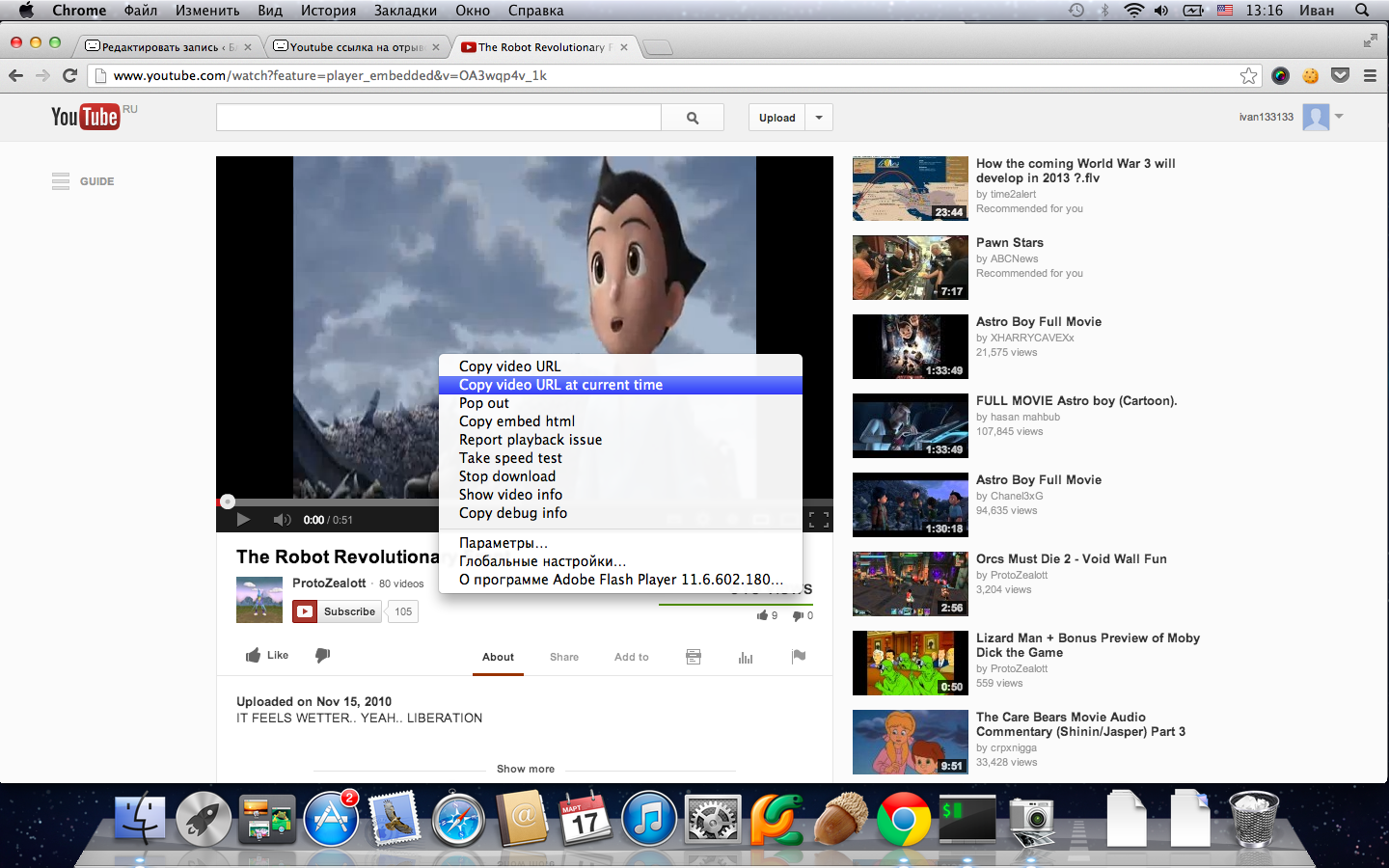Open the ivan133133 account dropdown arrow
This screenshot has height=868, width=1389.
click(x=1339, y=117)
